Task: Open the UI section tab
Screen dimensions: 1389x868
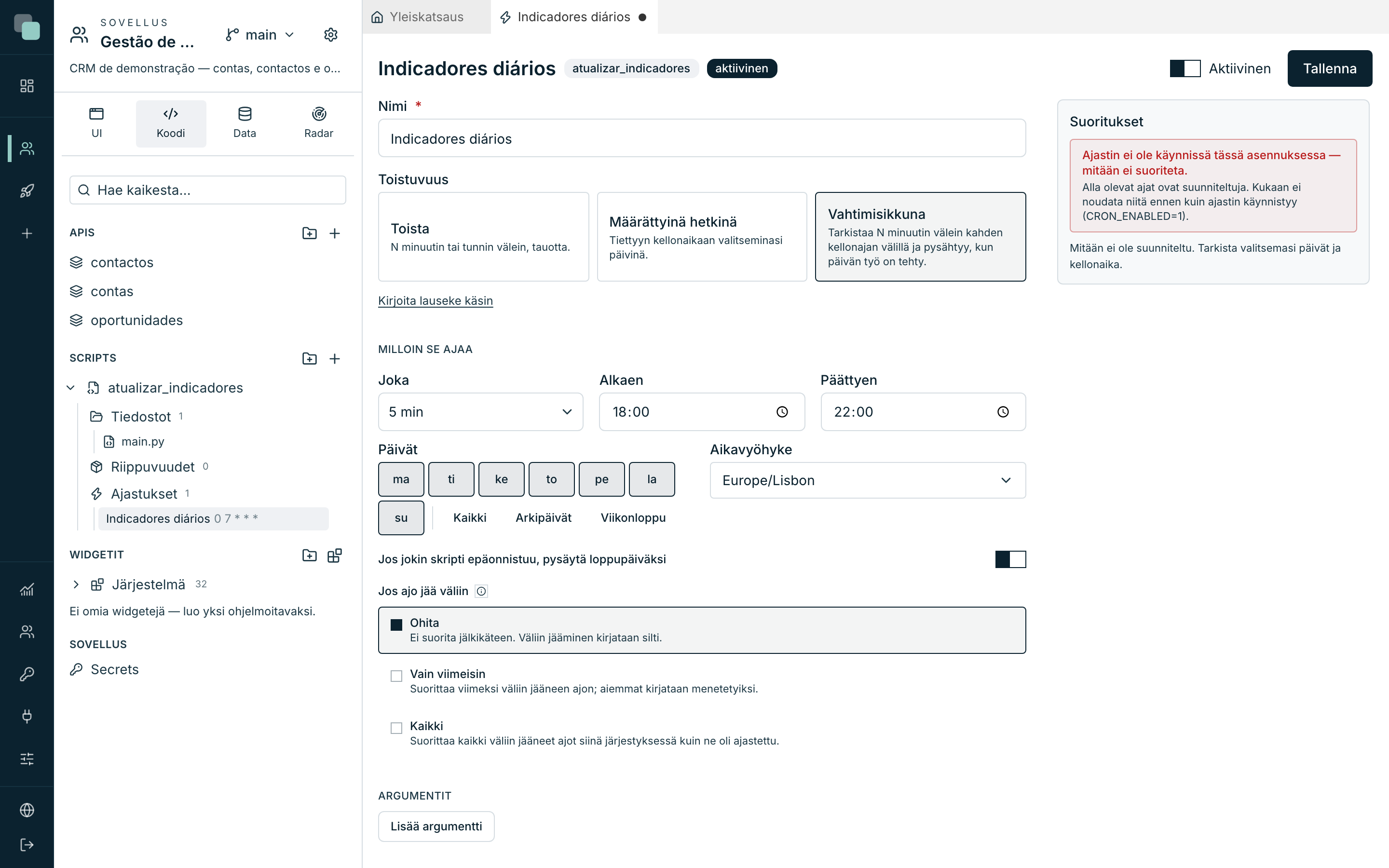Action: tap(96, 123)
